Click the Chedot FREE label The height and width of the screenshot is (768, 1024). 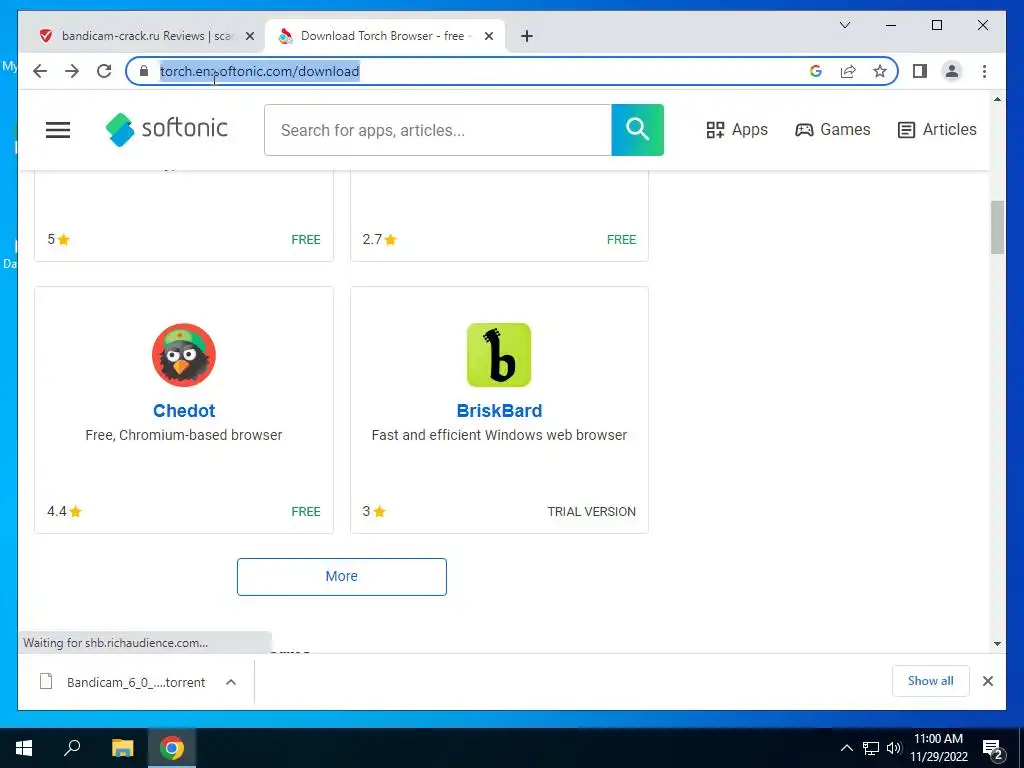tap(306, 512)
